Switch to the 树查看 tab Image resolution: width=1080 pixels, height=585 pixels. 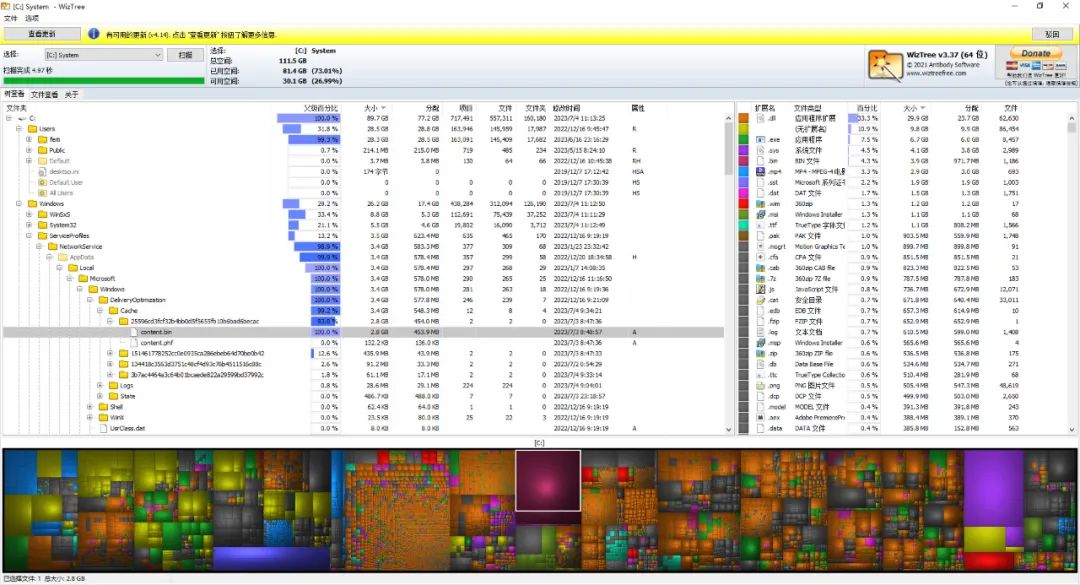(14, 94)
